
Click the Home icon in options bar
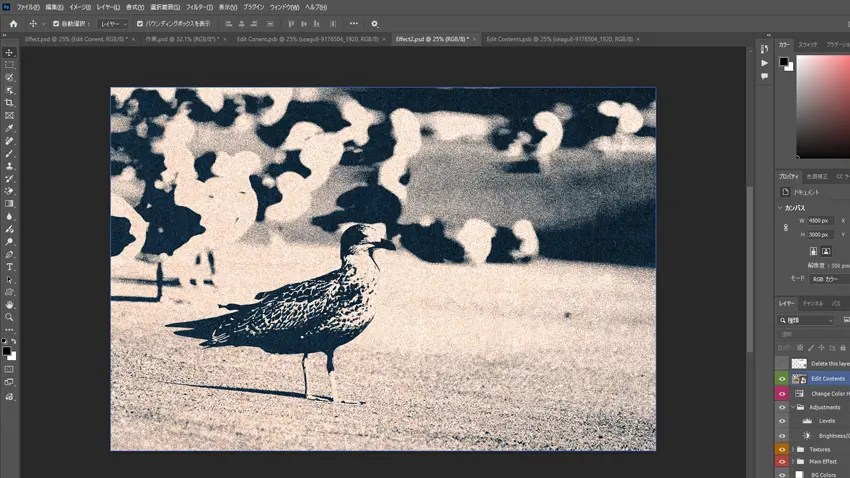pos(12,23)
